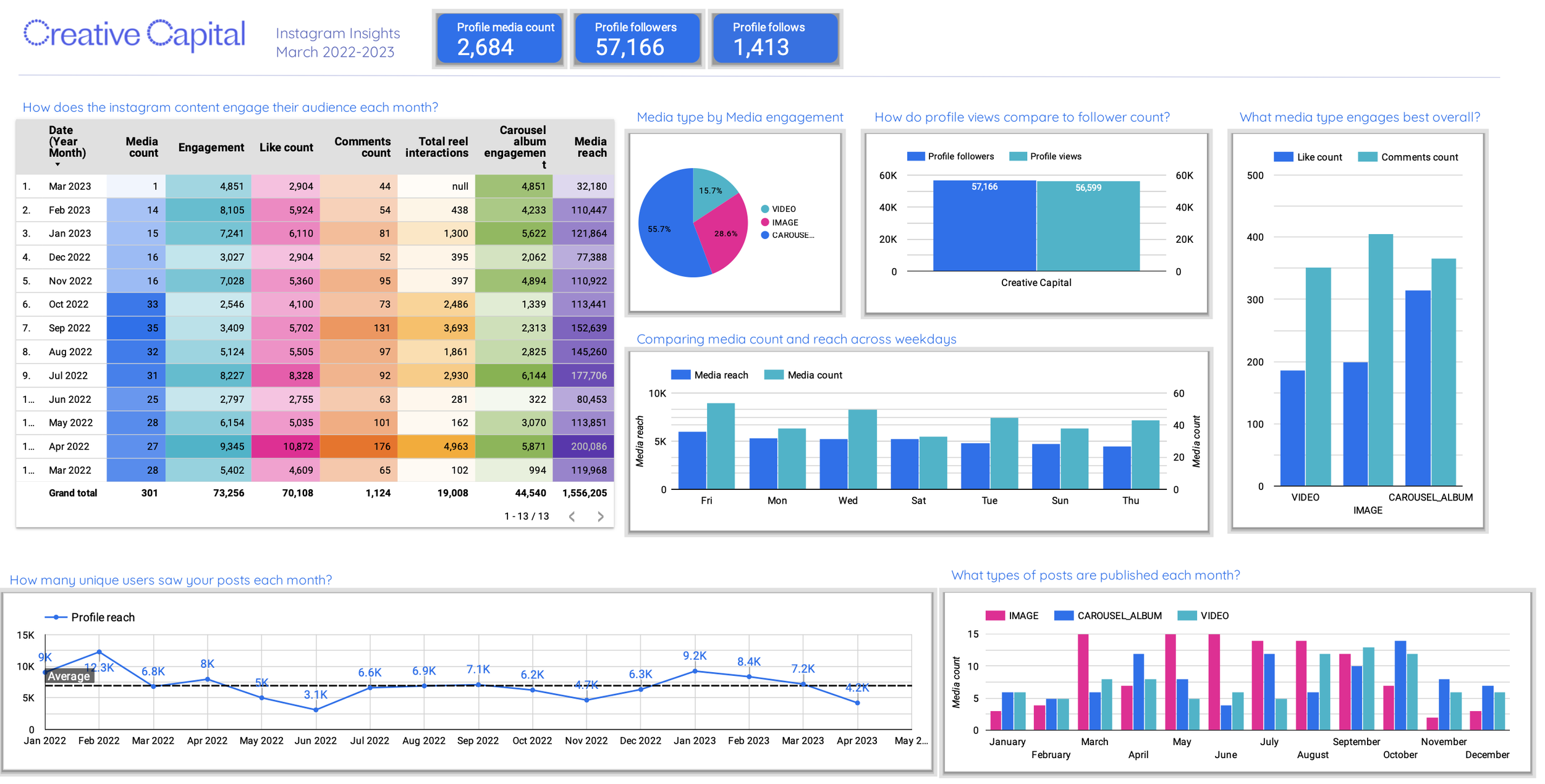Click the Creative Capital logo
This screenshot has width=1545, height=784.
click(134, 35)
